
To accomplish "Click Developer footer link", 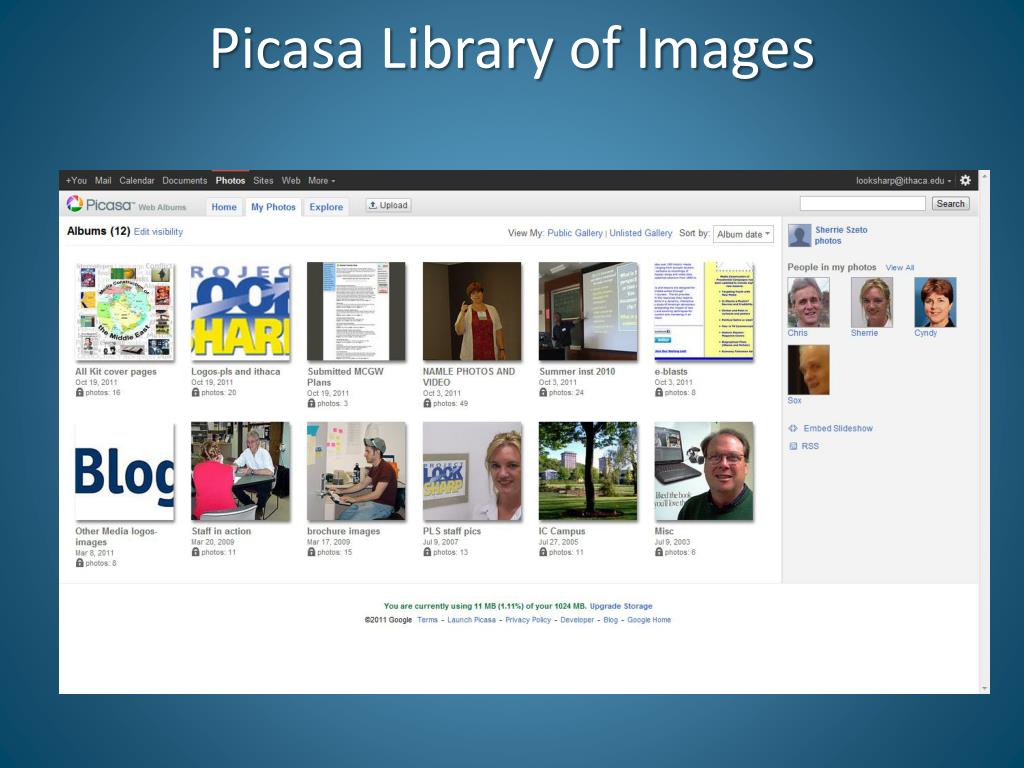I will coord(577,620).
